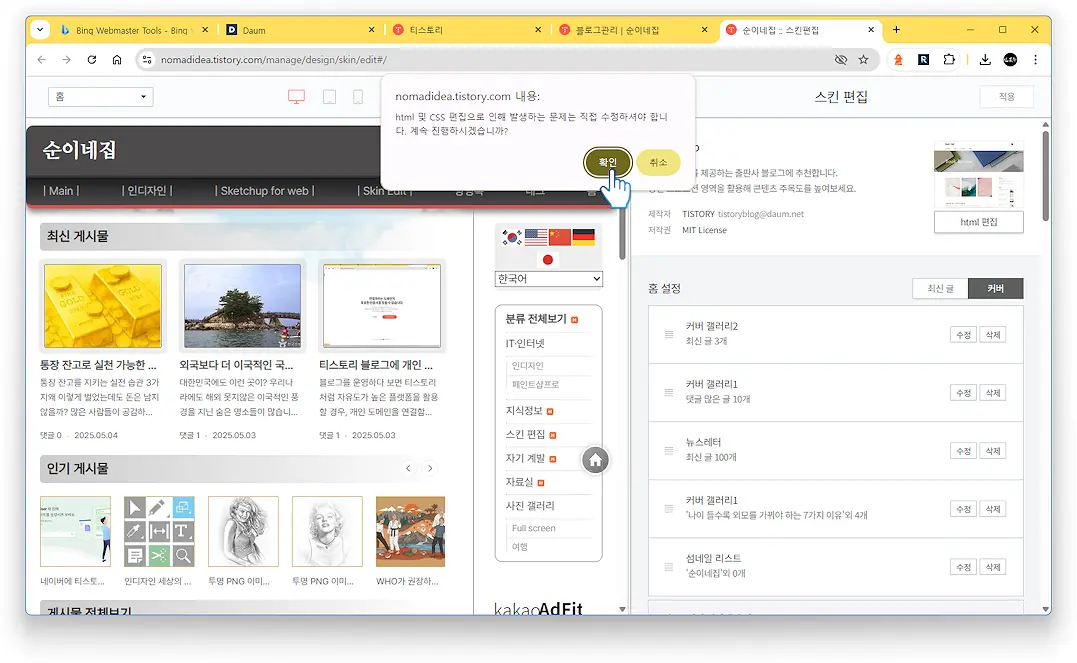Click the eye icon in the address bar
The image size is (1077, 663).
[x=839, y=59]
